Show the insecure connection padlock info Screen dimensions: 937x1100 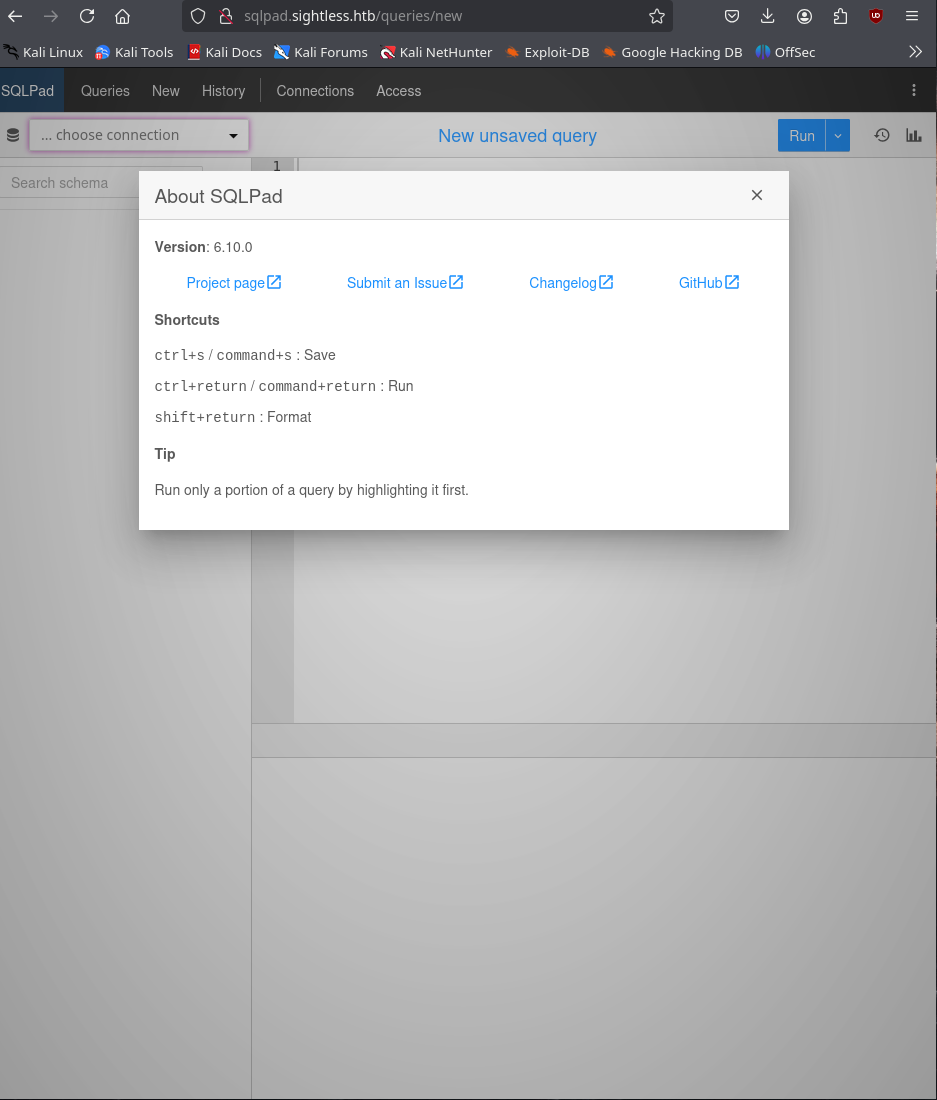[x=226, y=16]
